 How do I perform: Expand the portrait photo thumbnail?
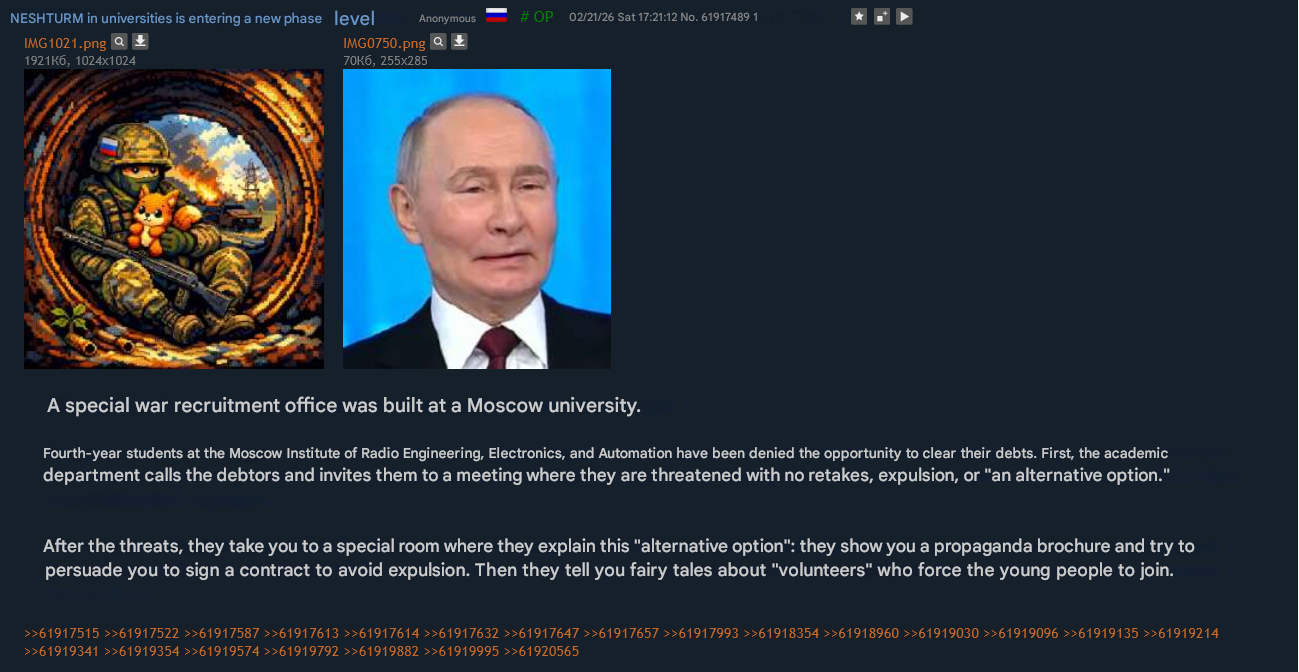(477, 219)
